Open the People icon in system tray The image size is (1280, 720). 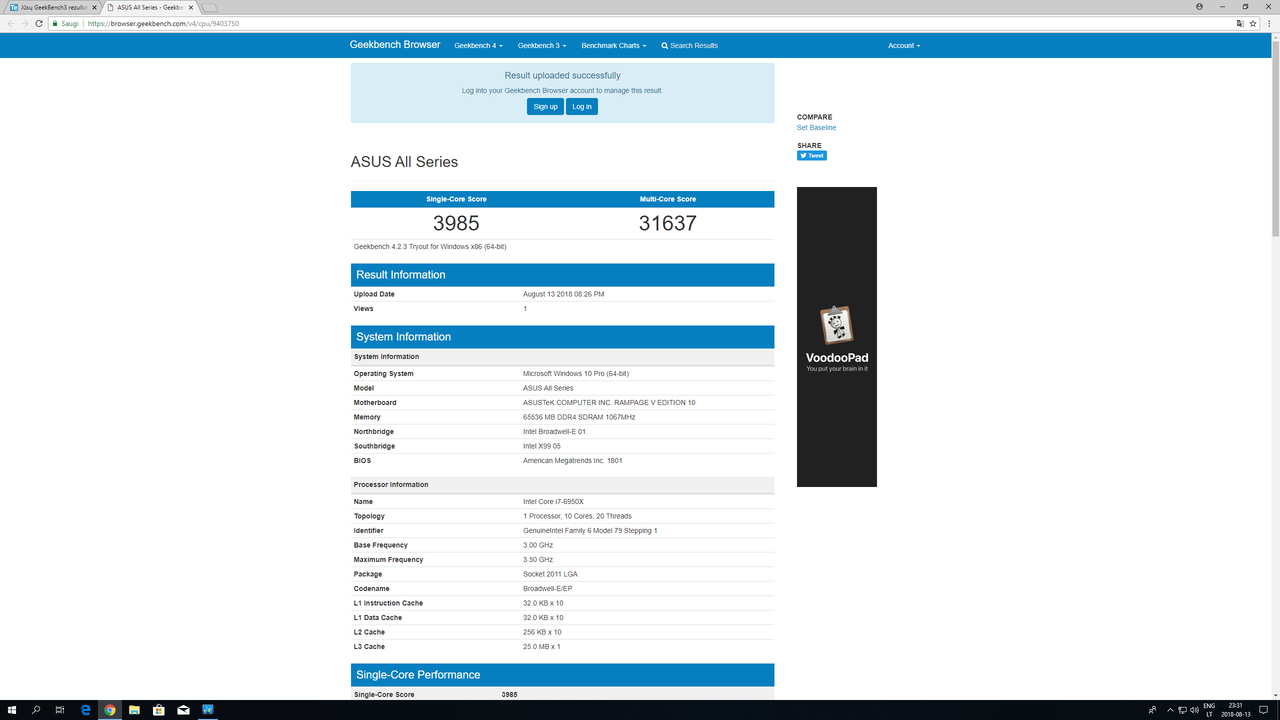pos(1153,710)
